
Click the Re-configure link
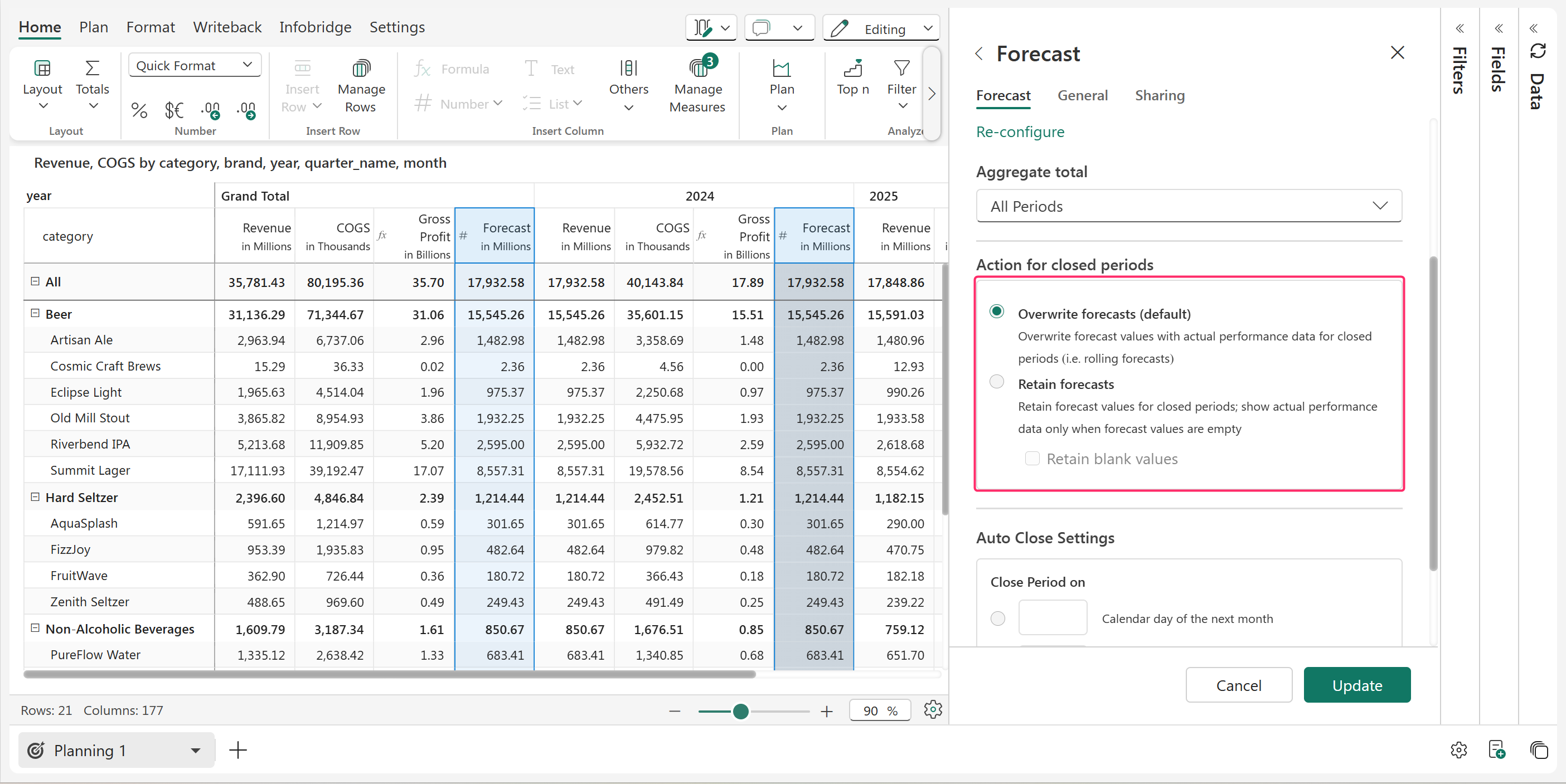pyautogui.click(x=1020, y=132)
